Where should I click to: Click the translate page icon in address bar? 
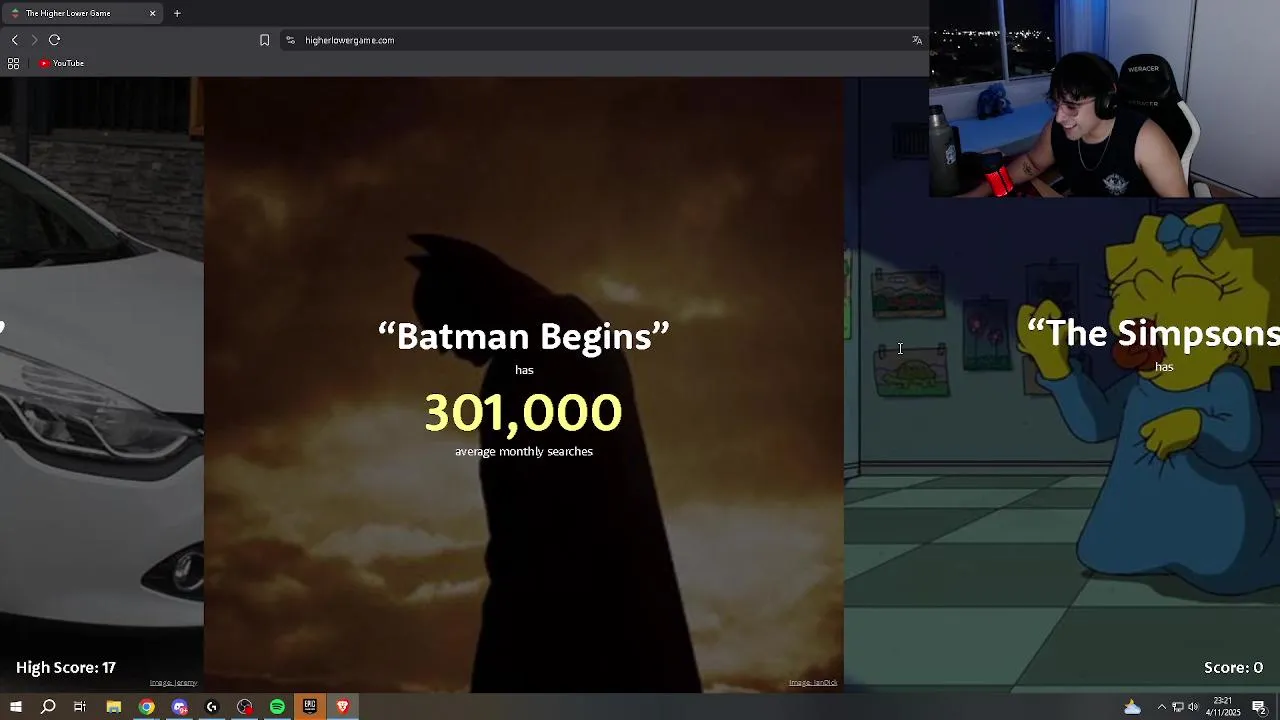[x=917, y=40]
